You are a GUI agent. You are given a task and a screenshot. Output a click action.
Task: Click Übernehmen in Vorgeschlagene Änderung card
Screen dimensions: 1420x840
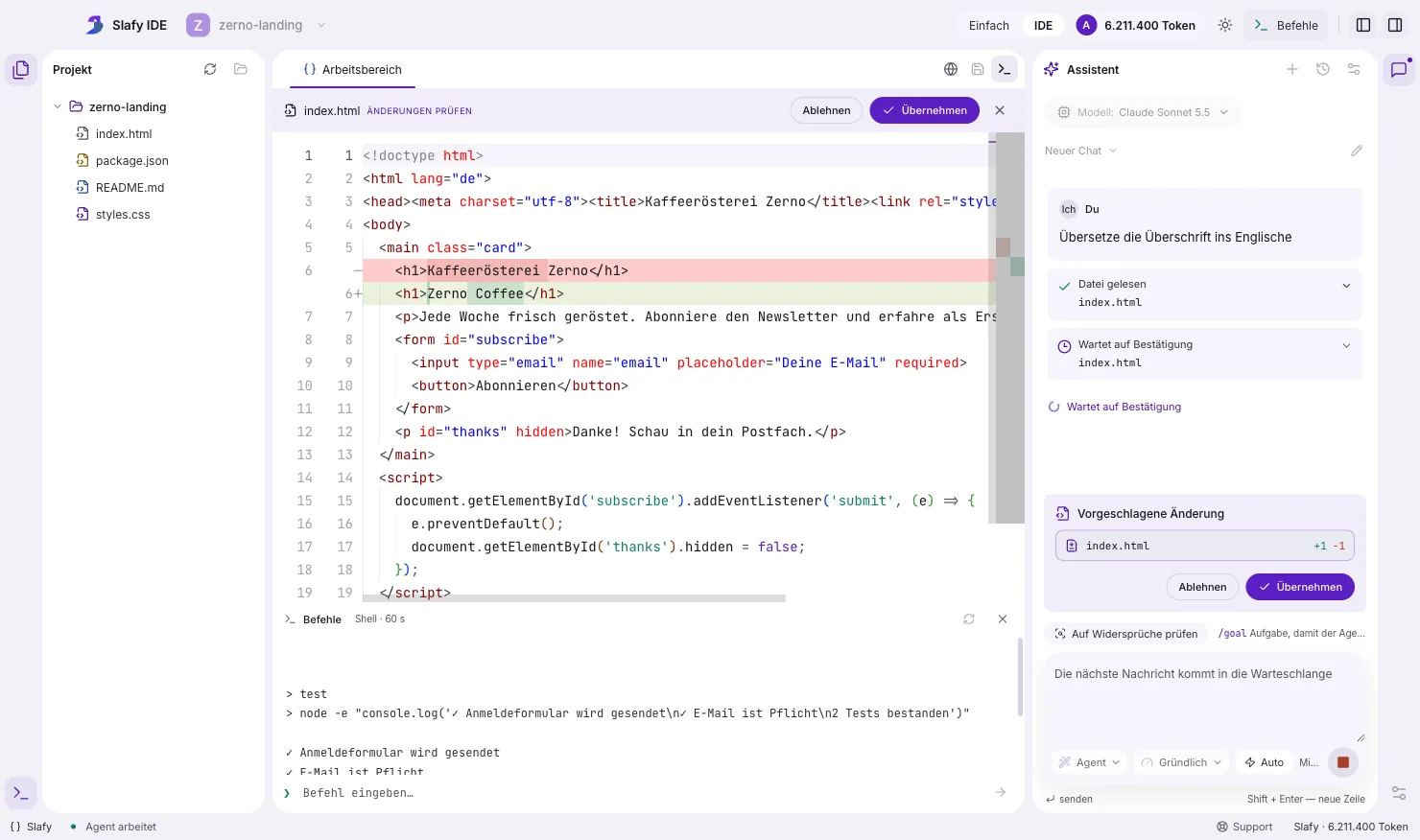[1300, 587]
